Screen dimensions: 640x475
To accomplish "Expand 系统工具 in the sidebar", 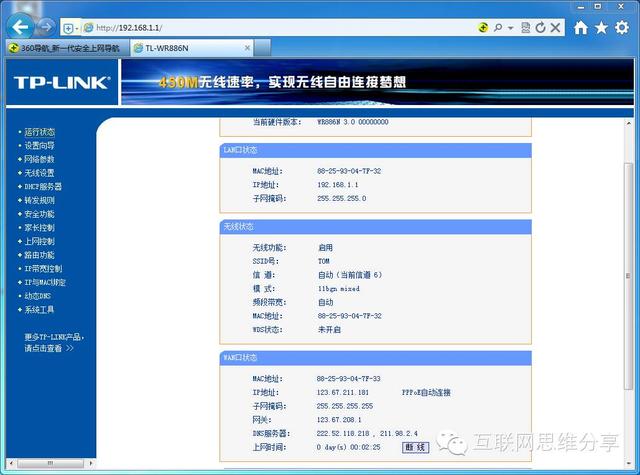I will [39, 309].
